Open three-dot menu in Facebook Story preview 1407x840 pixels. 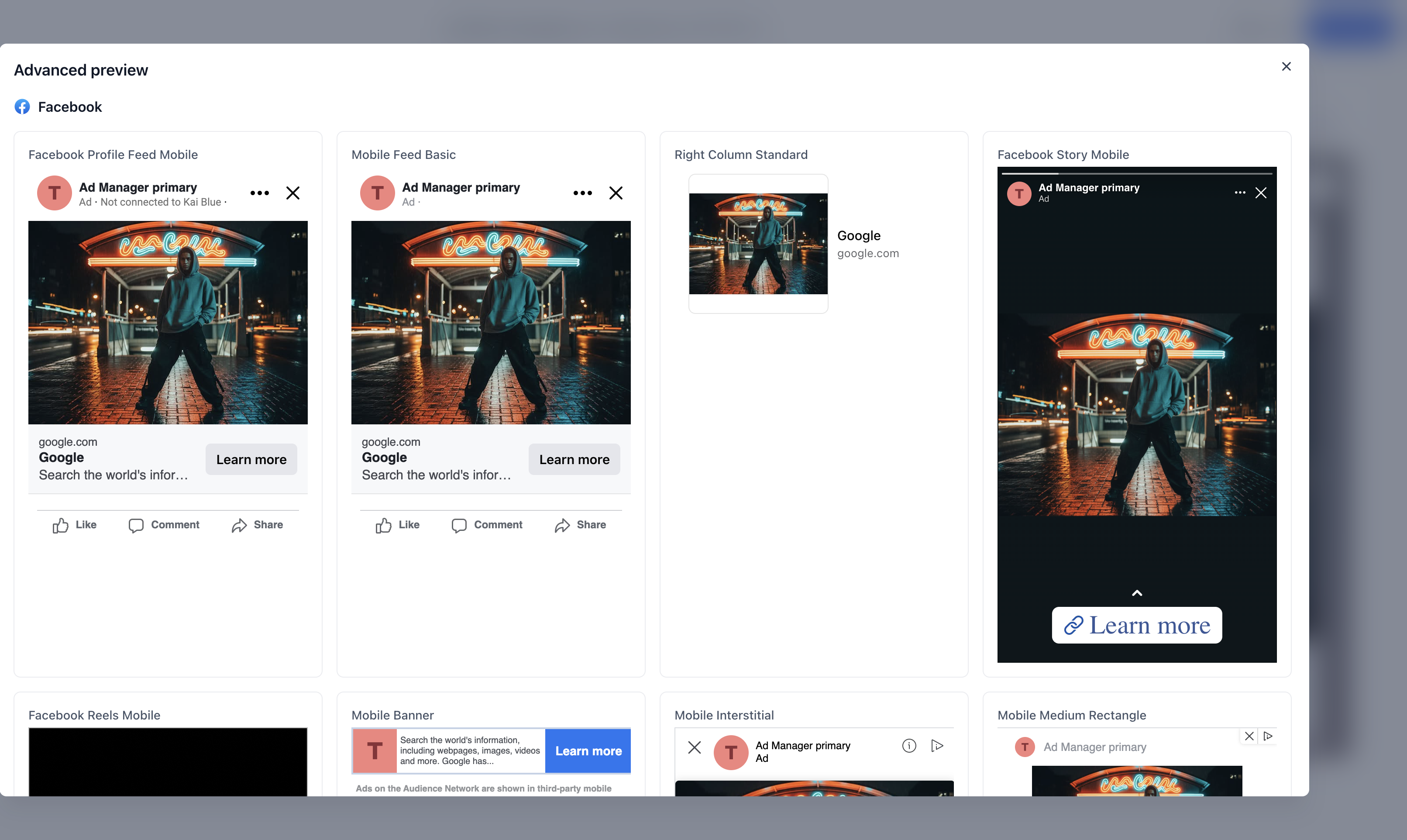(x=1239, y=193)
